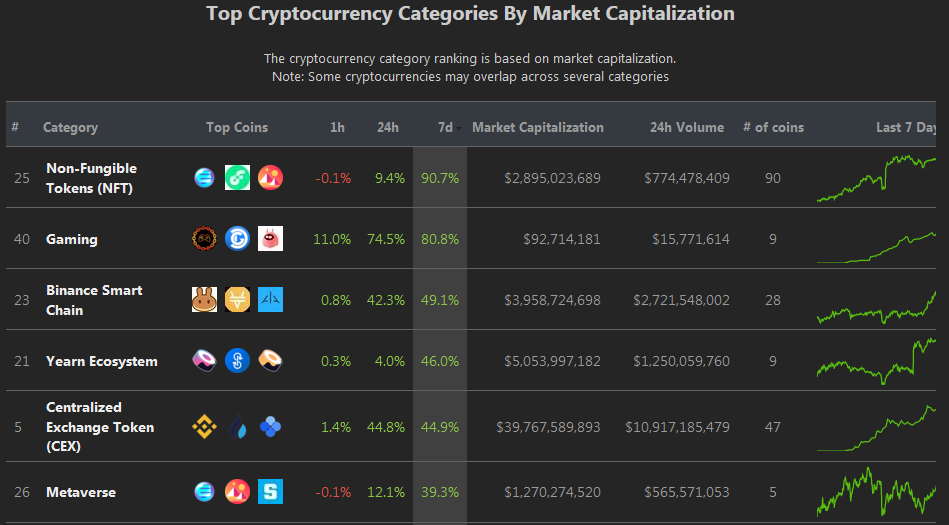Open the Yearn Ecosystem category link
The width and height of the screenshot is (949, 525).
click(102, 361)
